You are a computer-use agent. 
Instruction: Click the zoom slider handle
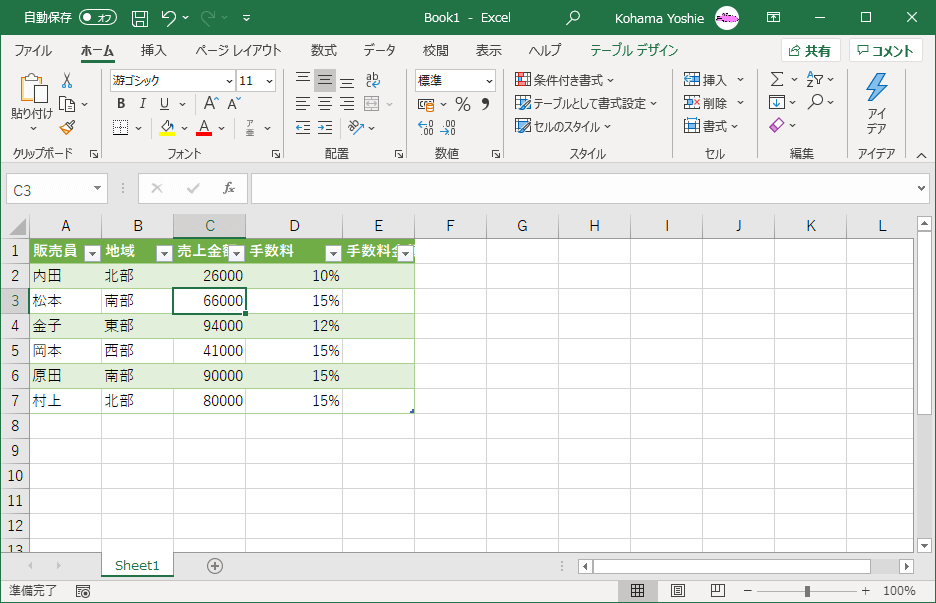pyautogui.click(x=807, y=591)
